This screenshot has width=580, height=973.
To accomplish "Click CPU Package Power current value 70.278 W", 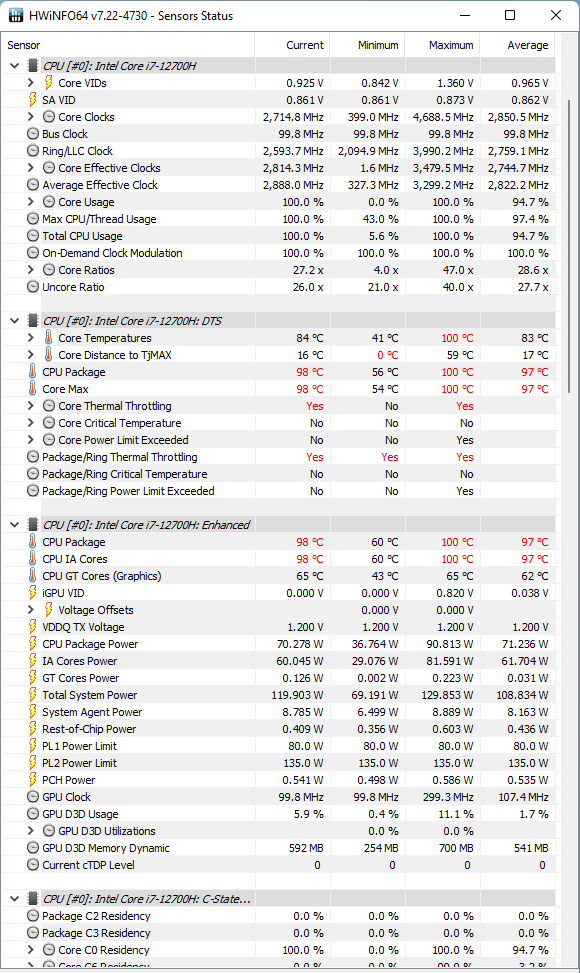I will point(300,644).
